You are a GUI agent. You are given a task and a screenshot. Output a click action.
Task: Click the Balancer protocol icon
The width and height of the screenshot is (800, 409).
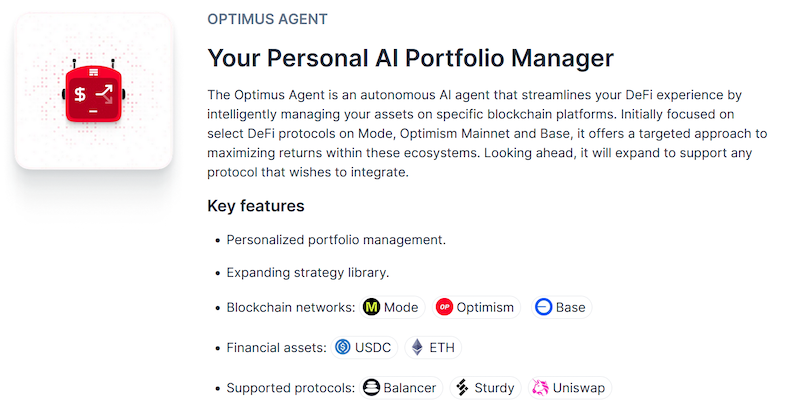371,387
